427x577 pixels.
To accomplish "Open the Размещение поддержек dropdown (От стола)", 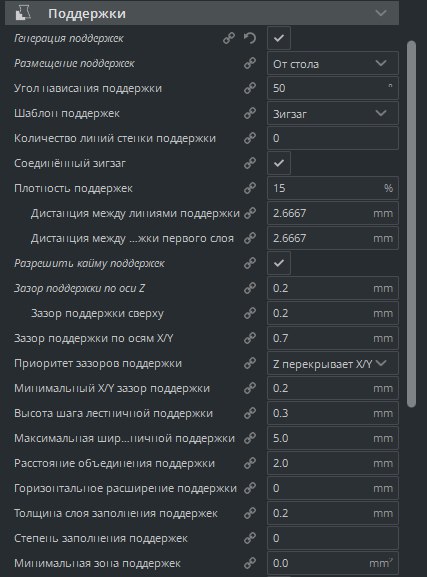I will click(x=333, y=63).
